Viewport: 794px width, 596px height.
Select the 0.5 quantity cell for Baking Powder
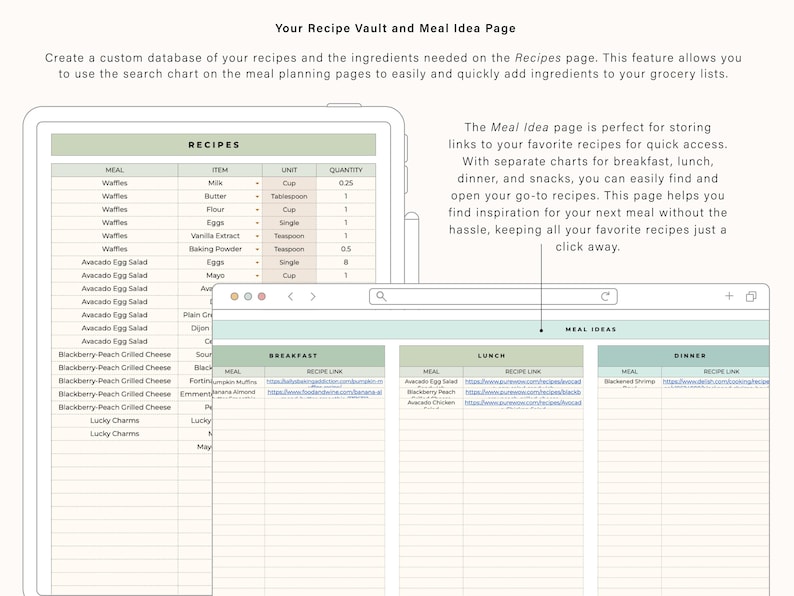pos(346,249)
